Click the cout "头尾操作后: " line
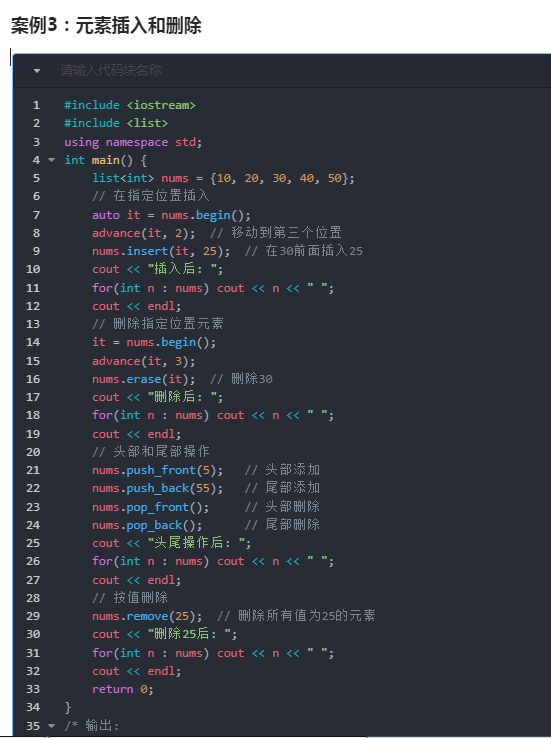The image size is (551, 738). [172, 543]
